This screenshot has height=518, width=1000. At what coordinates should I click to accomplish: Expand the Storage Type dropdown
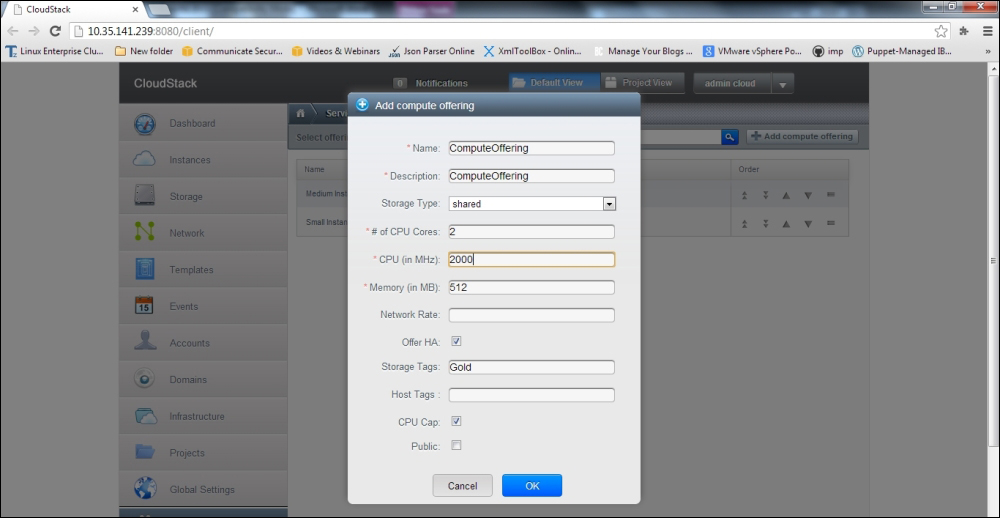tap(608, 204)
